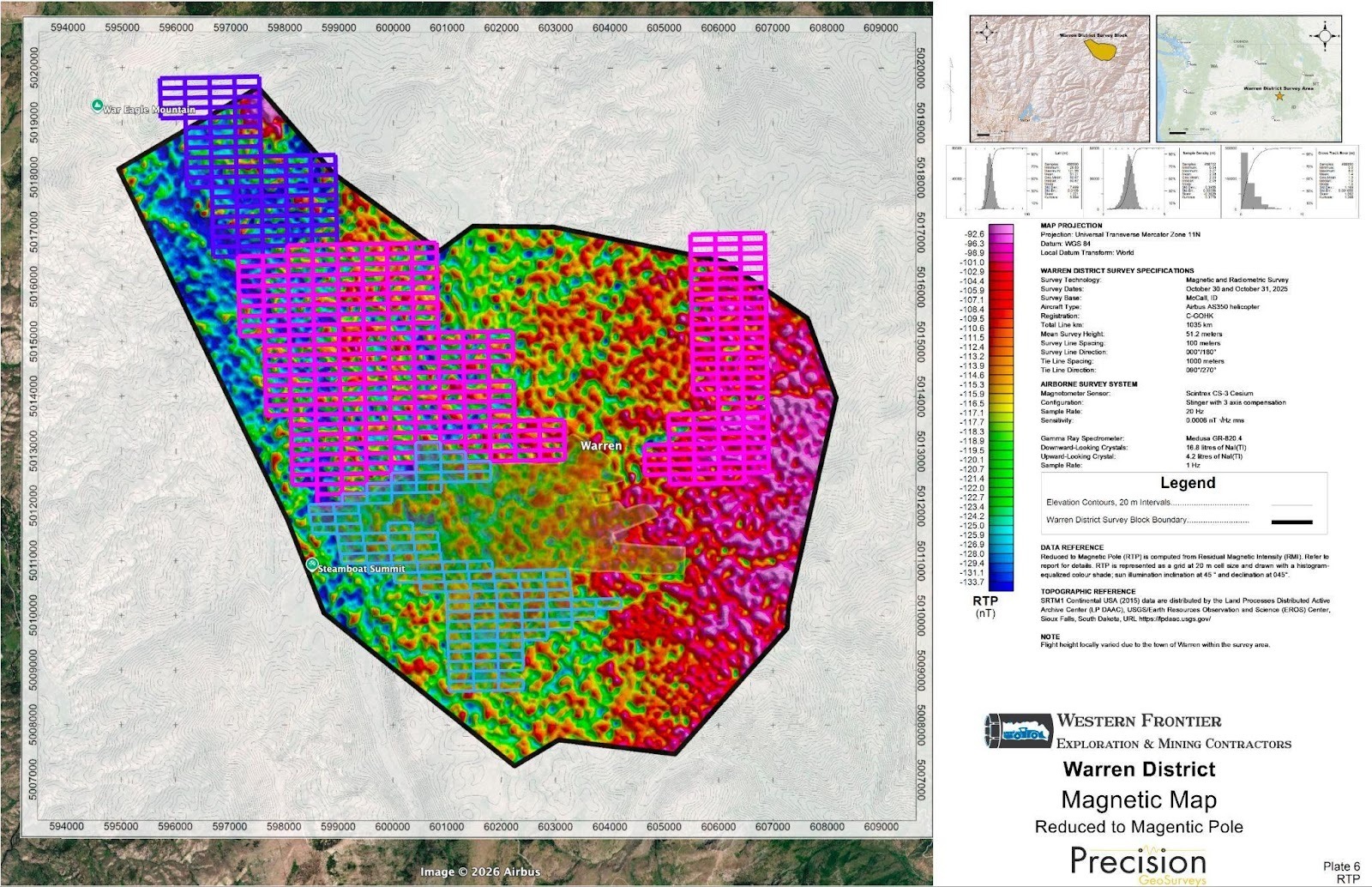Click the Western Frontier locomotive logo
Image resolution: width=1372 pixels, height=887 pixels.
[1018, 732]
